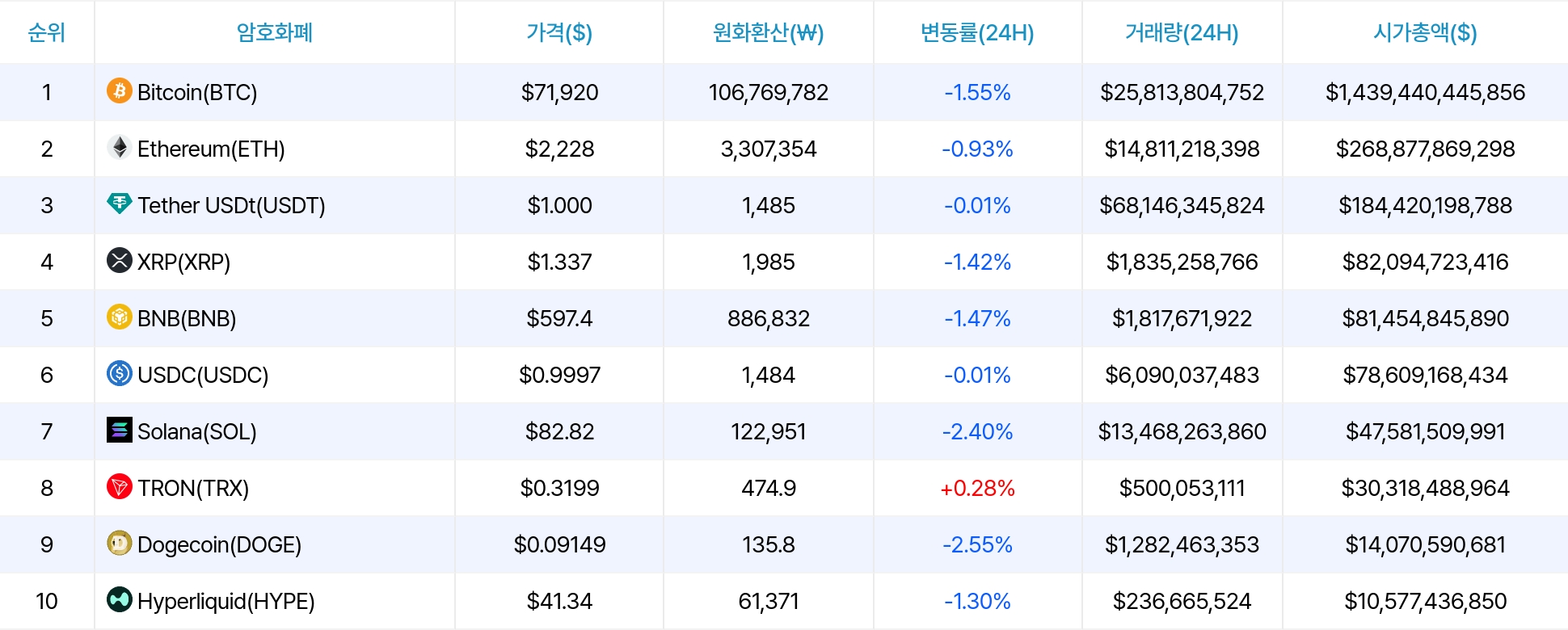
Task: Open the Solana(SOL) detail link
Action: click(196, 431)
